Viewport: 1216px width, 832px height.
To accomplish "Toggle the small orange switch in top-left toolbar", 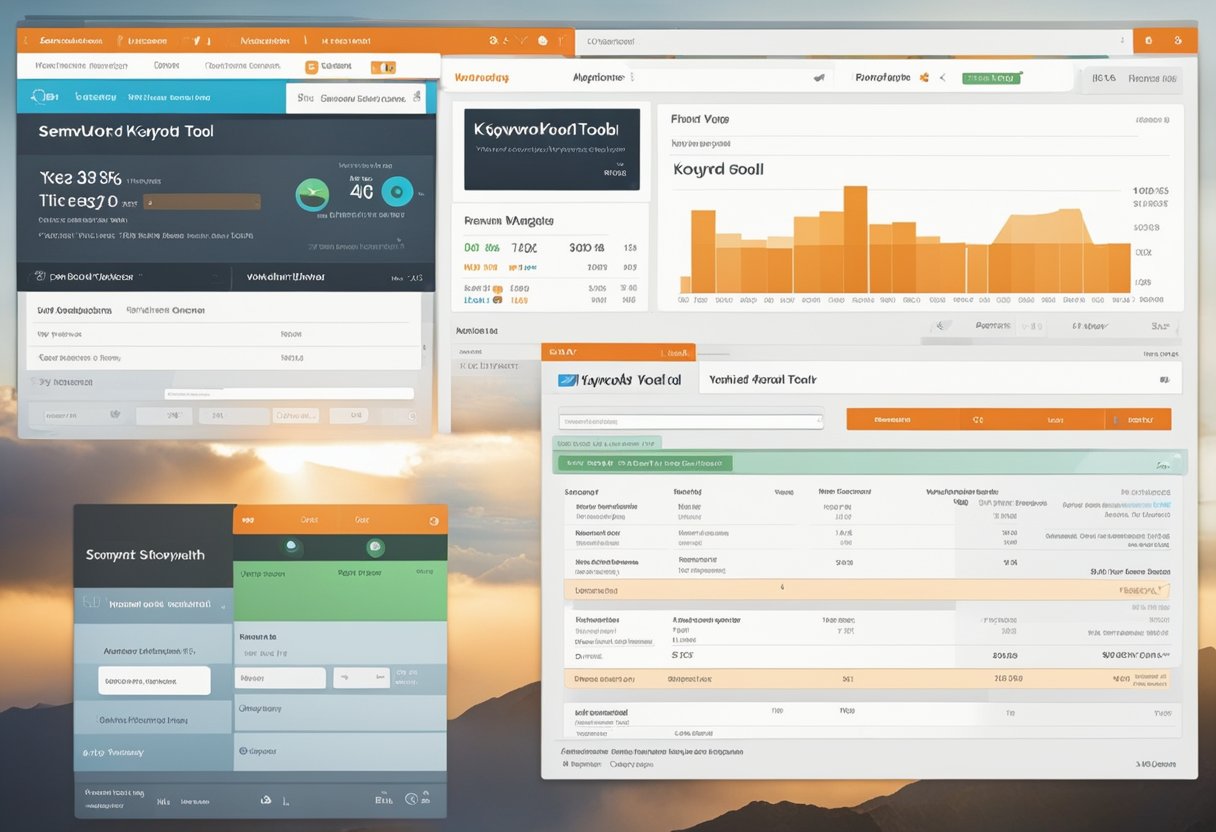I will (x=383, y=67).
